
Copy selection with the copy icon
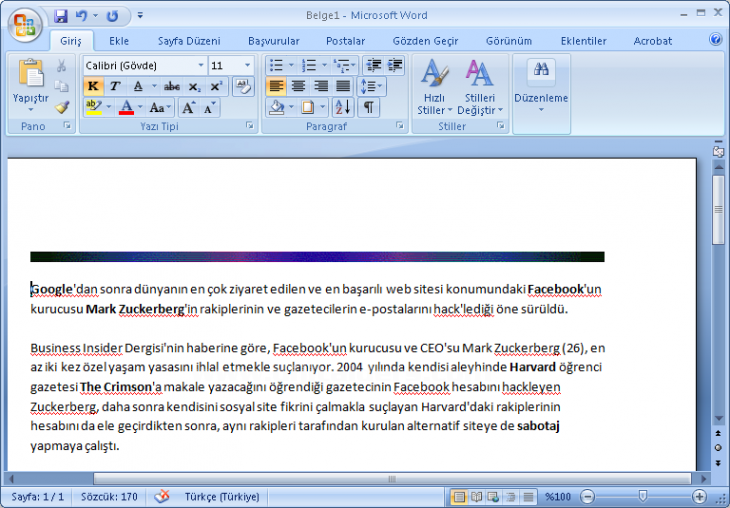[61, 86]
